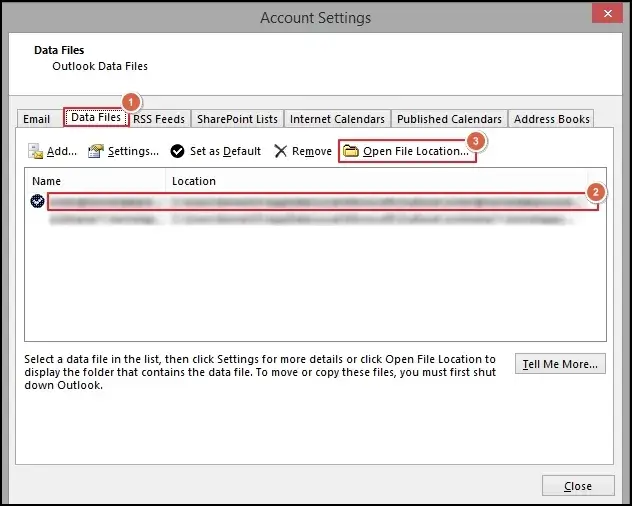Click the default data file checkmark icon
632x506 pixels.
point(37,201)
